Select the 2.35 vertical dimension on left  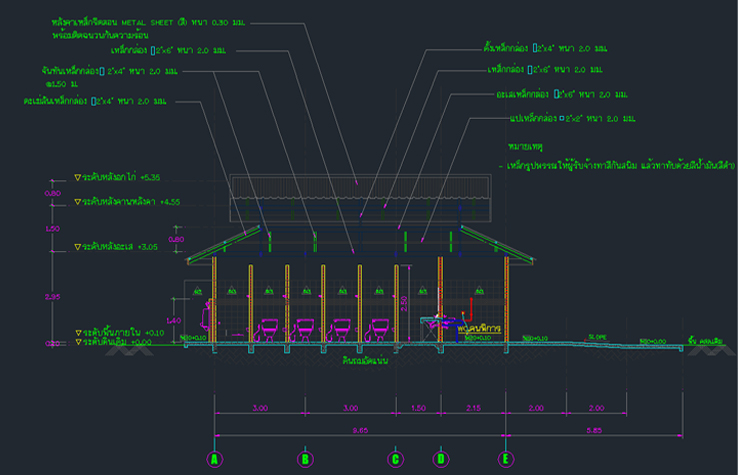(52, 297)
